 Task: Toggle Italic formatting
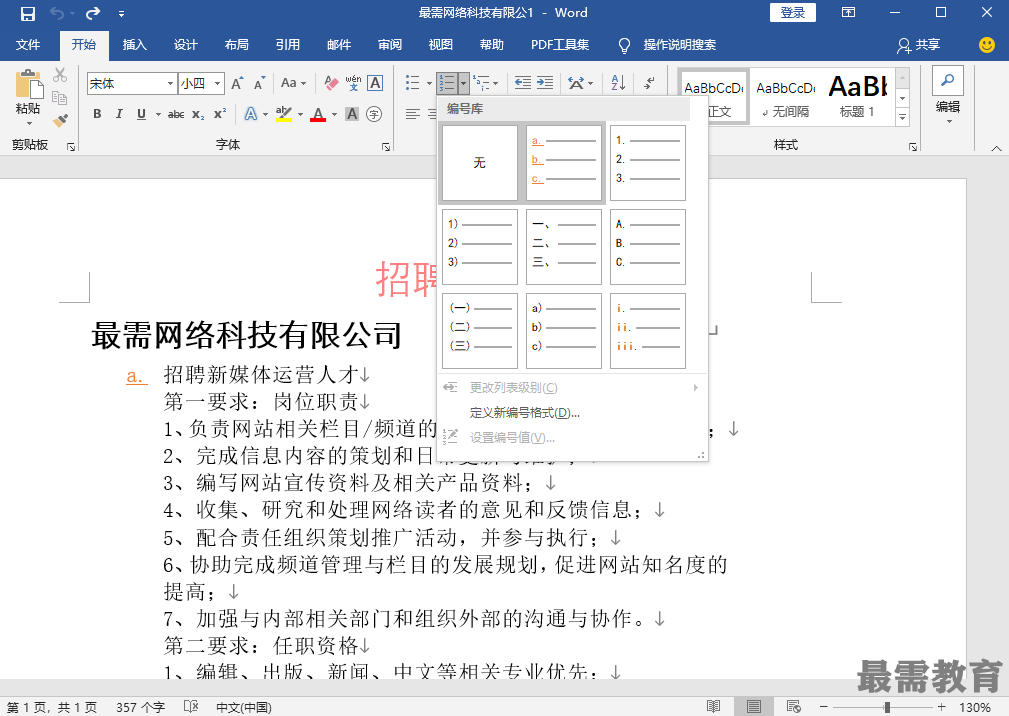tap(119, 115)
